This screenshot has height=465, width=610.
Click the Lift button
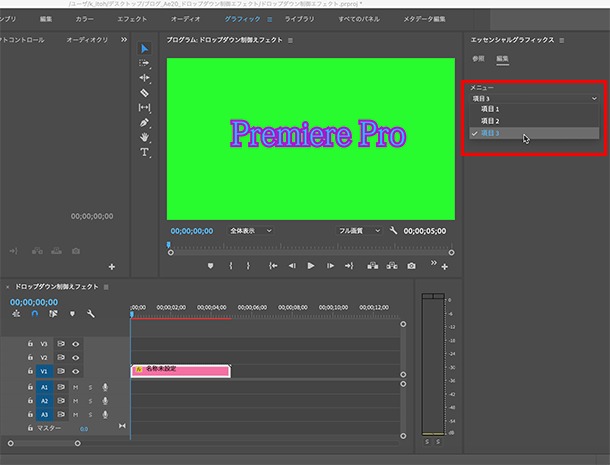pyautogui.click(x=373, y=266)
